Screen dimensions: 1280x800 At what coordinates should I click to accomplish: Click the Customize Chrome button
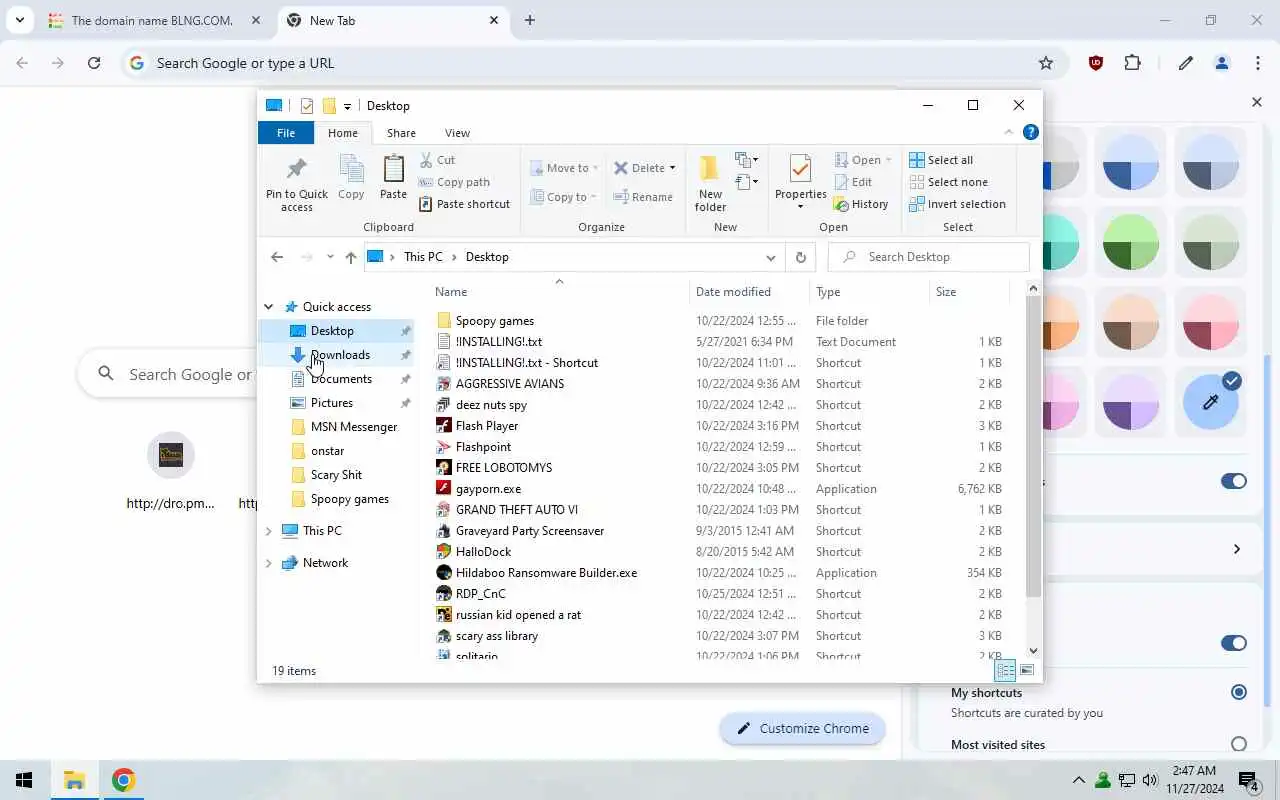803,728
